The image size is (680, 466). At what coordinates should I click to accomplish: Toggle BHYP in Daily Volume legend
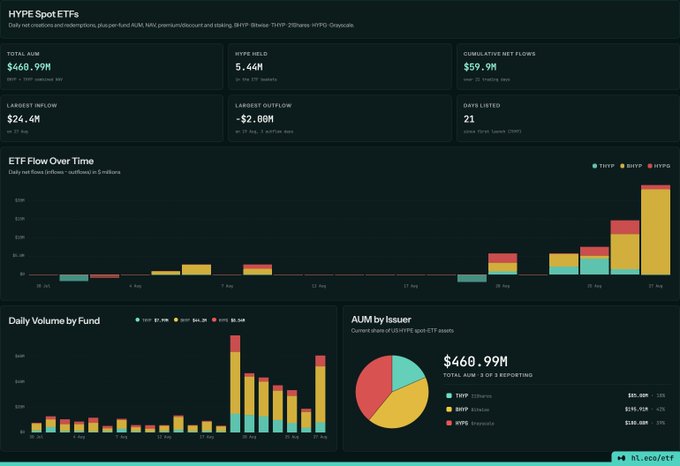pos(190,320)
